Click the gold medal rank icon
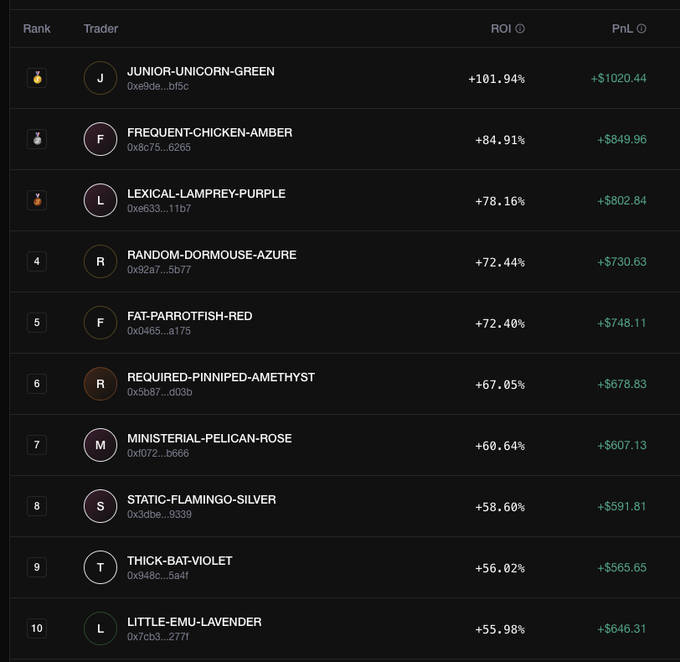The image size is (680, 662). (37, 78)
